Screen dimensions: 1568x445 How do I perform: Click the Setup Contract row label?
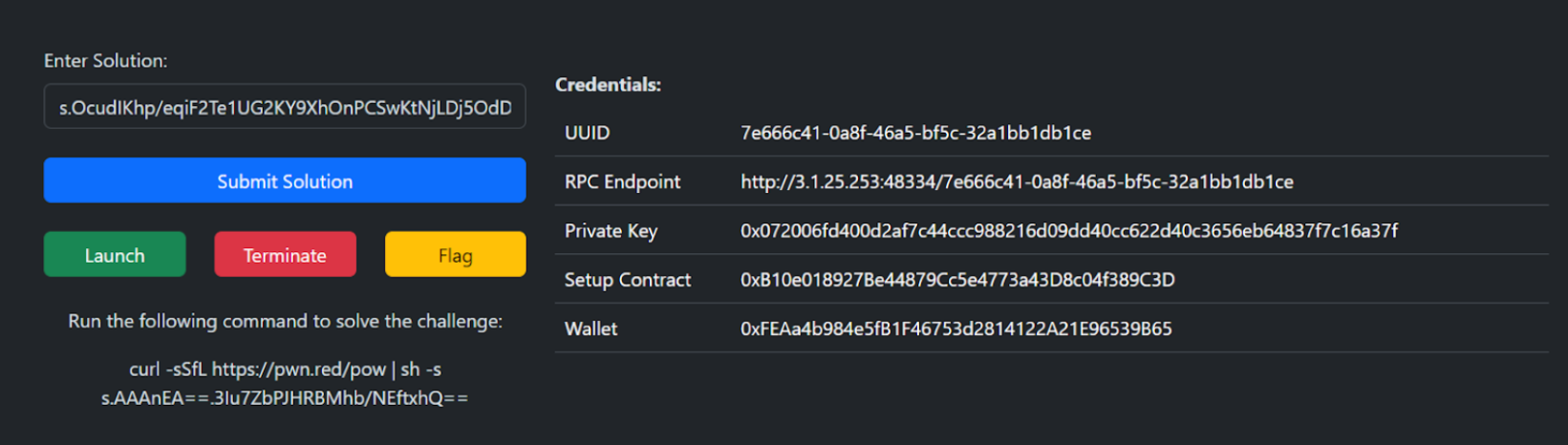(627, 280)
